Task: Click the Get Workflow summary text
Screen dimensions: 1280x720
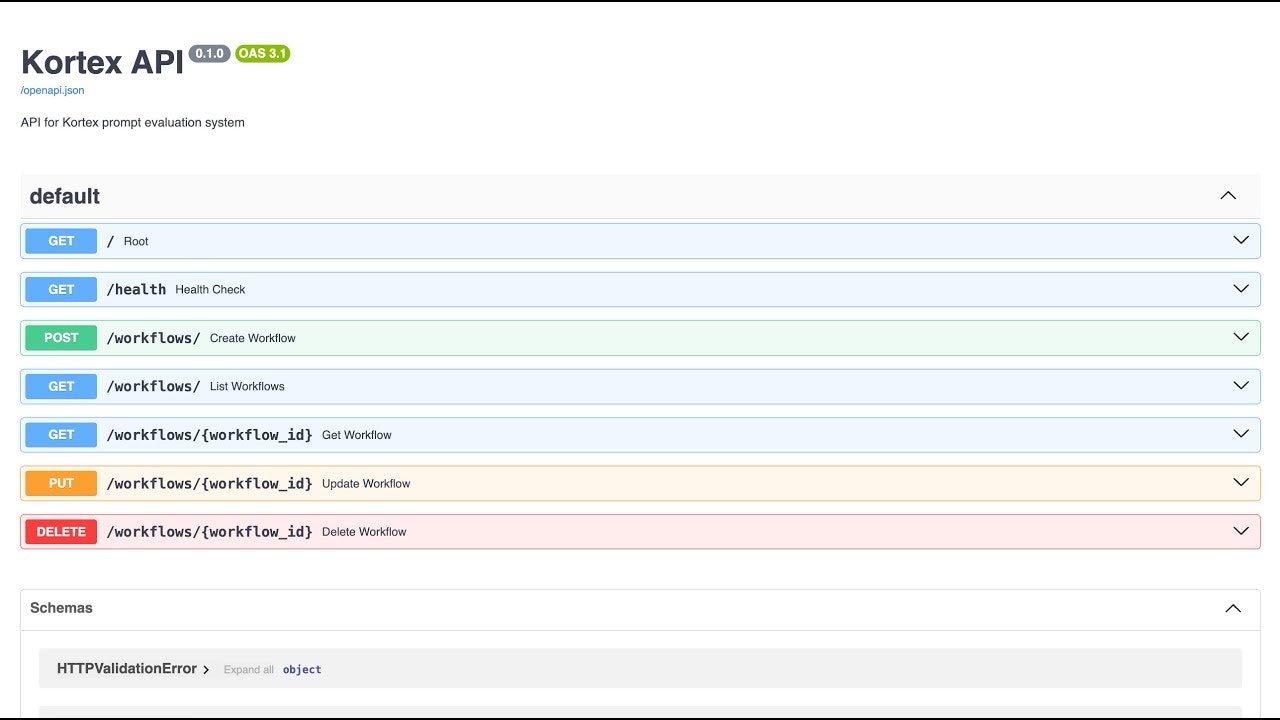Action: point(357,435)
